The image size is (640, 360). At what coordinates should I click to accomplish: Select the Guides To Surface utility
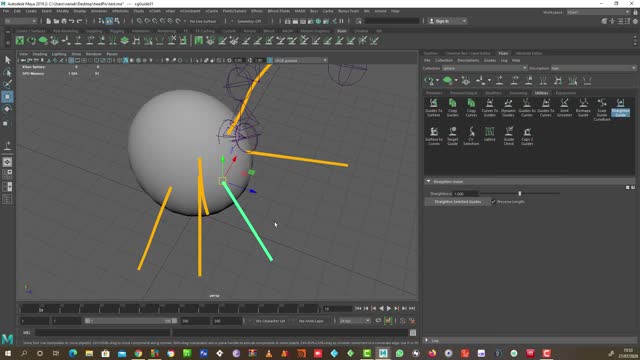433,107
